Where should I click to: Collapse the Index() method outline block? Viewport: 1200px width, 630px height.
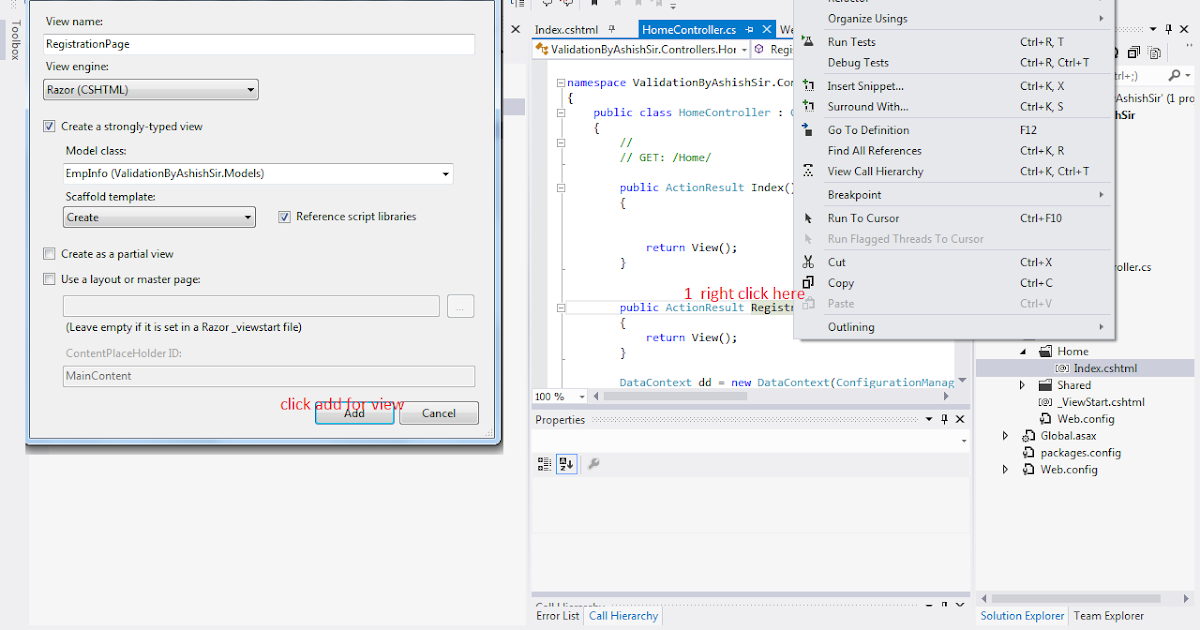561,187
